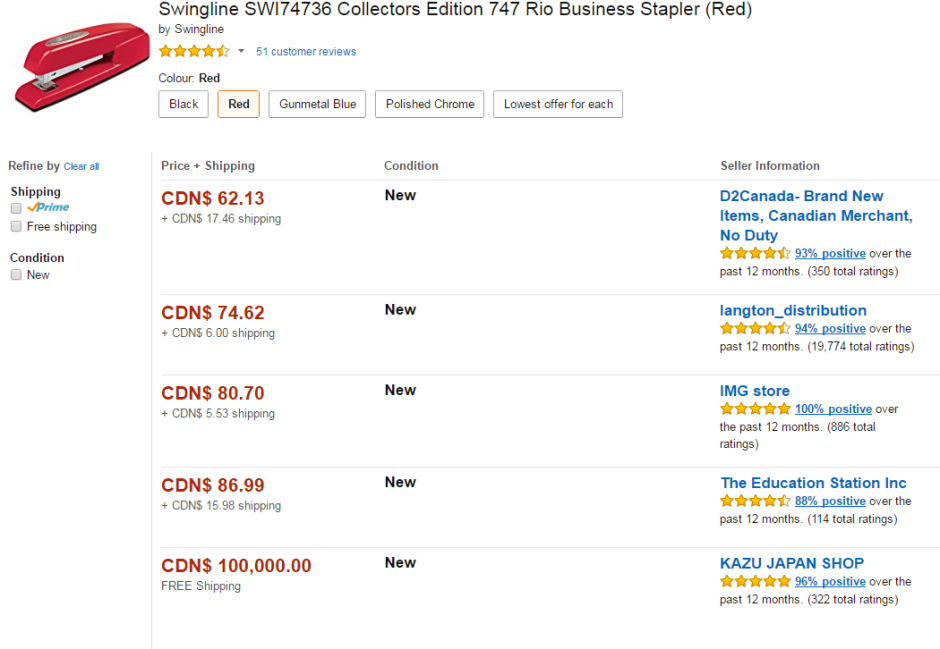Tick the Free shipping checkbox
Viewport: 940px width, 649px height.
(16, 227)
